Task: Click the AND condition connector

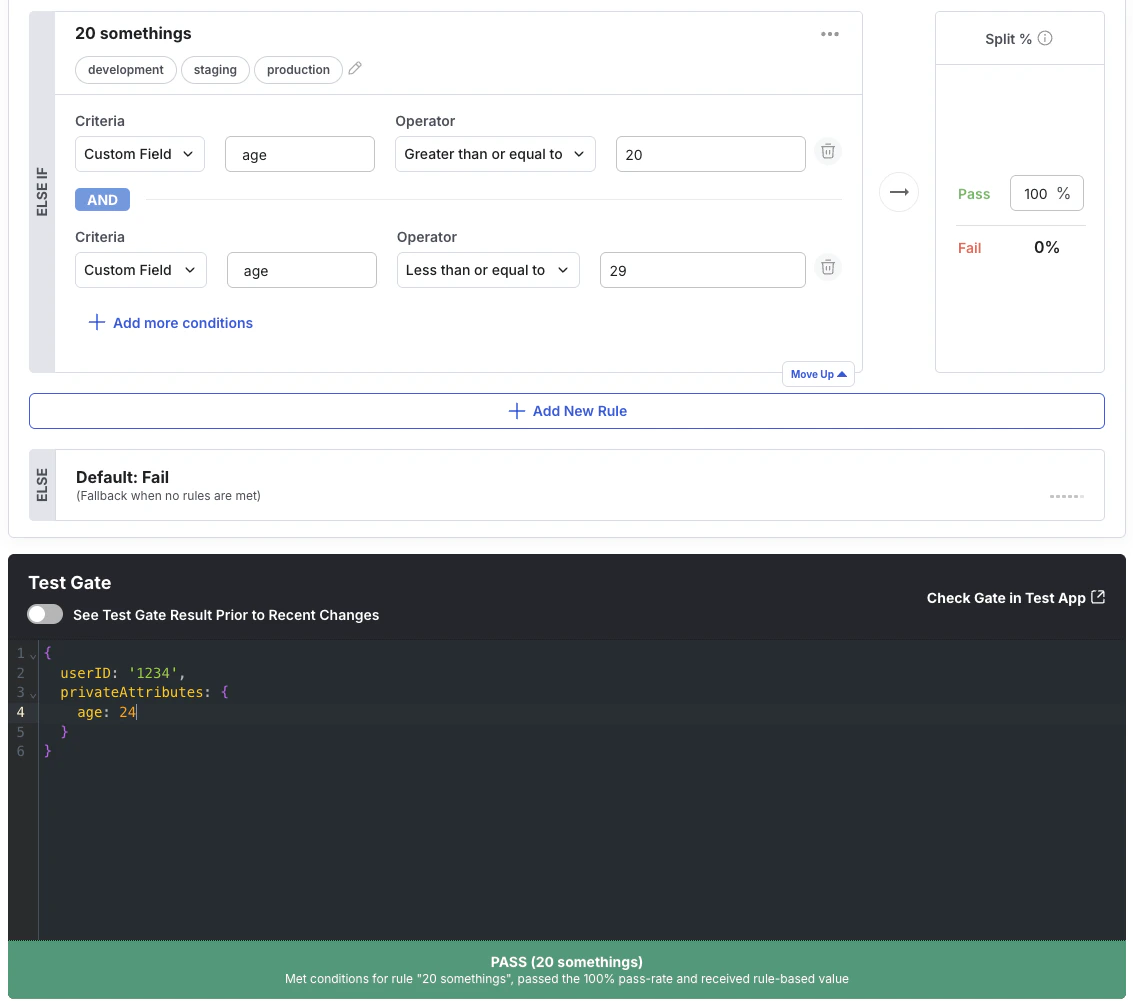Action: 103,199
